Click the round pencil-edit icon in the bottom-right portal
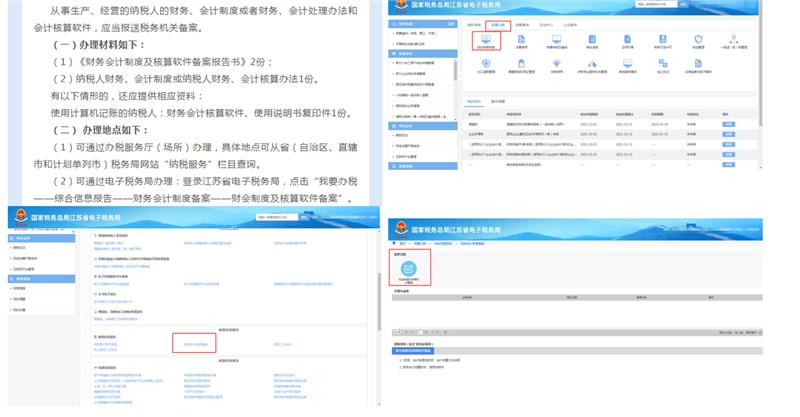This screenshot has width=800, height=417. point(409,268)
